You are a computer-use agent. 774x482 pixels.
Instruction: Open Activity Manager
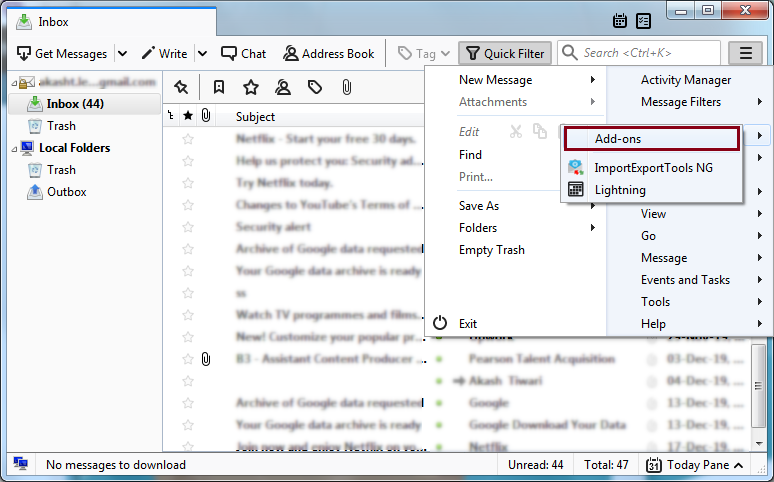[686, 80]
